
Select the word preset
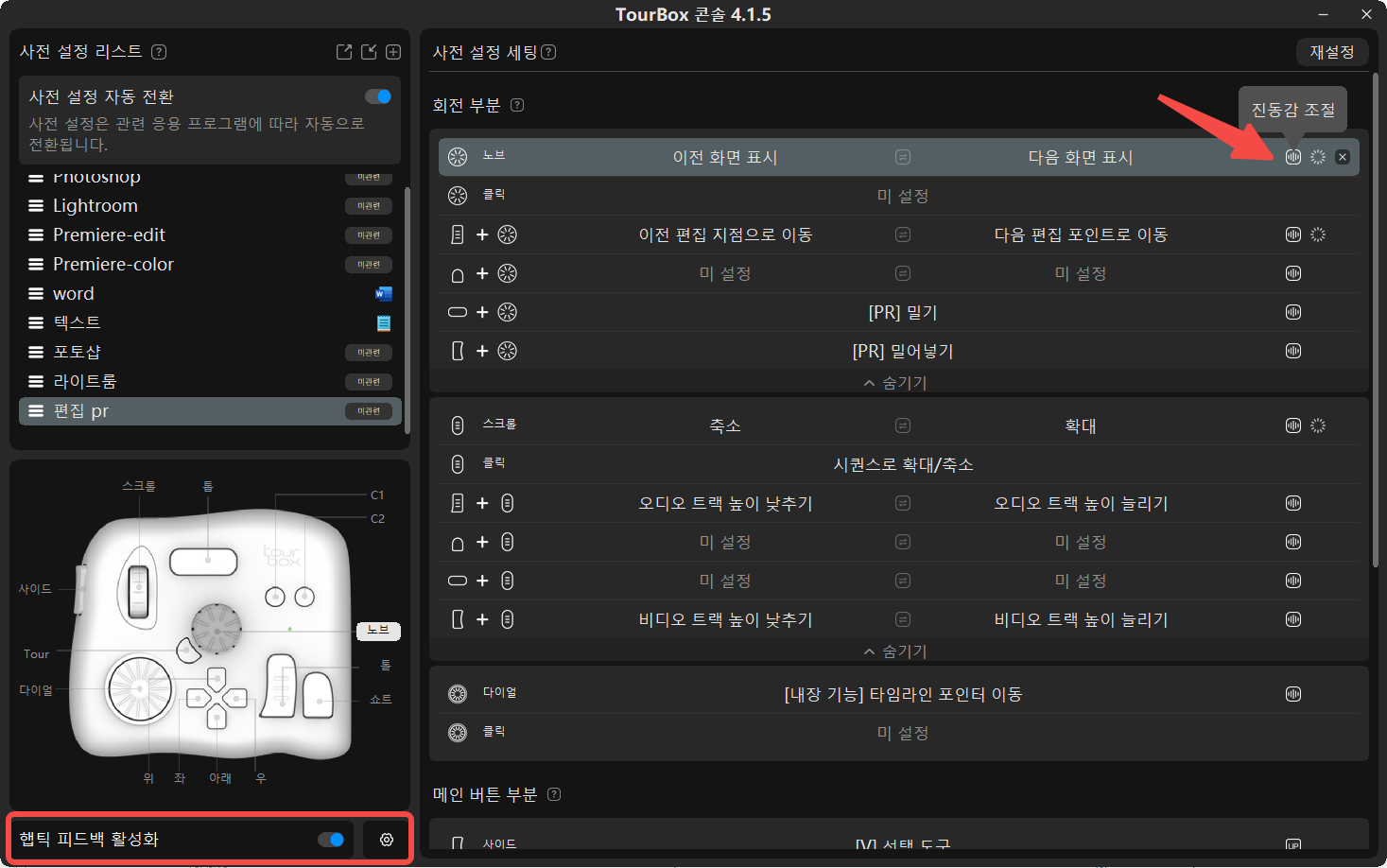pyautogui.click(x=210, y=294)
